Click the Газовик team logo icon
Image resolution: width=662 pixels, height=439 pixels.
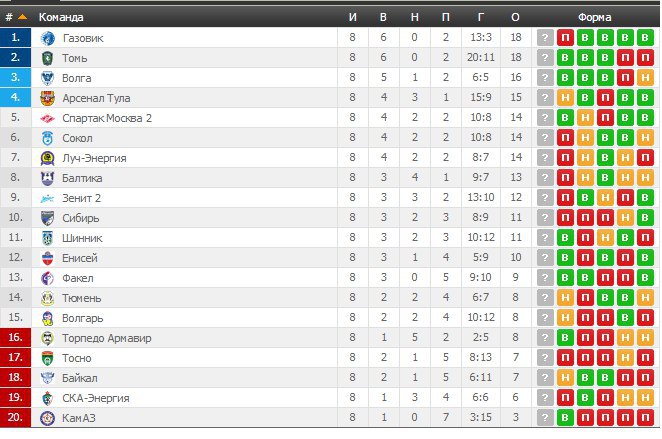47,38
